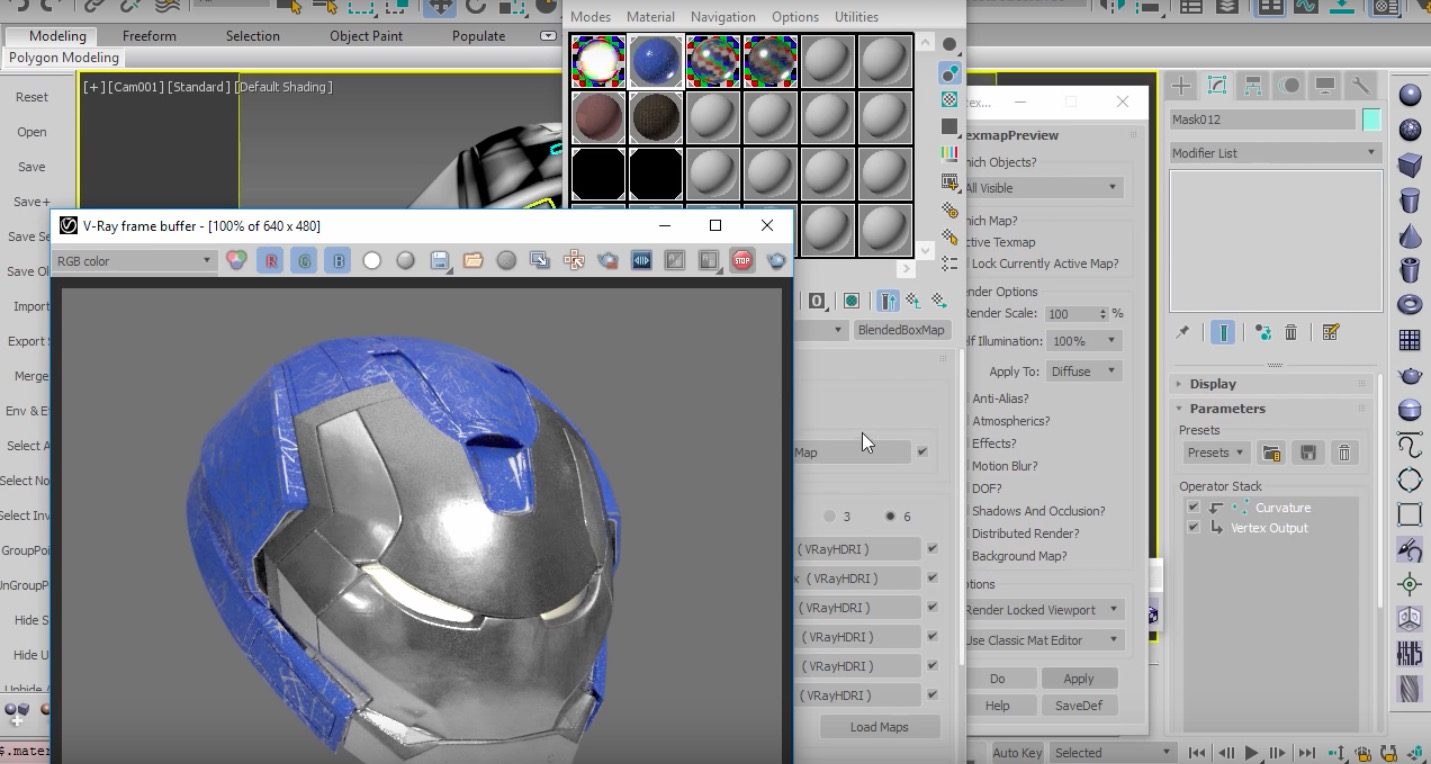1431x764 pixels.
Task: Click Make Unique icon below modifier stack
Action: [1263, 333]
